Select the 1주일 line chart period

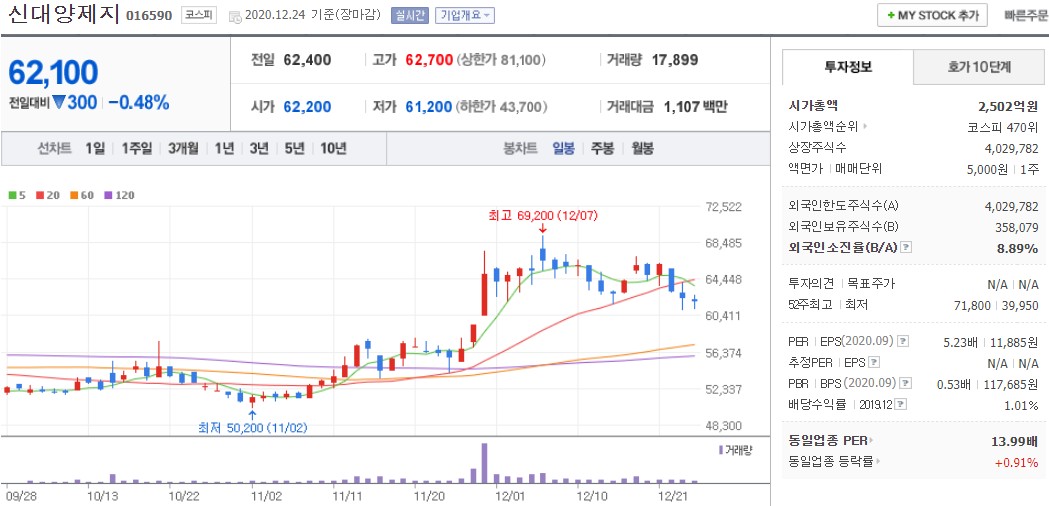[137, 149]
